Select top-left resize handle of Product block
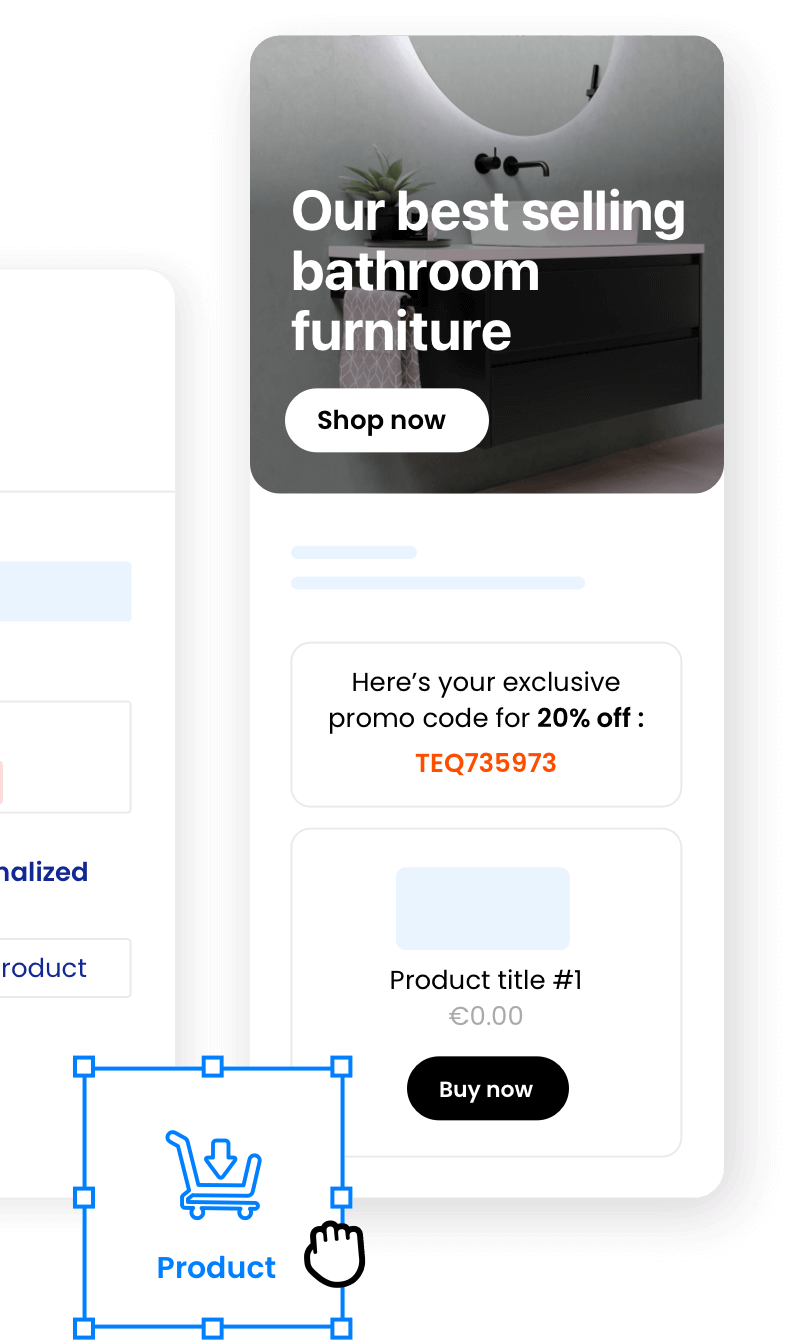 (84, 1066)
